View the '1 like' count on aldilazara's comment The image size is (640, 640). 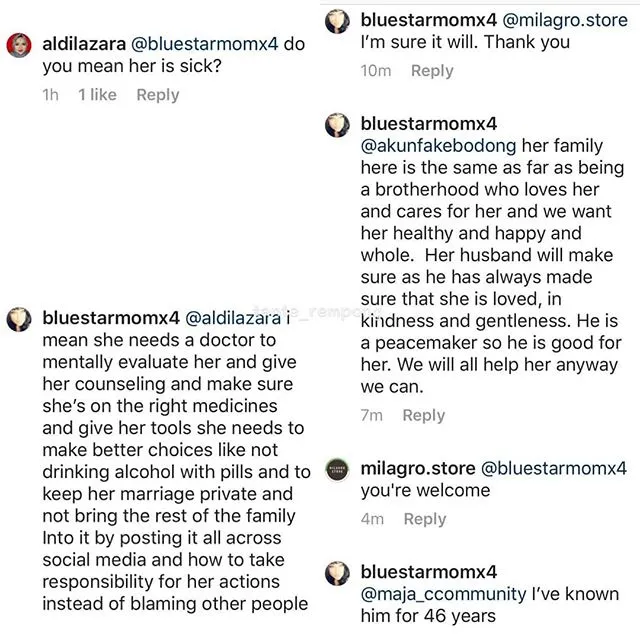[x=97, y=95]
